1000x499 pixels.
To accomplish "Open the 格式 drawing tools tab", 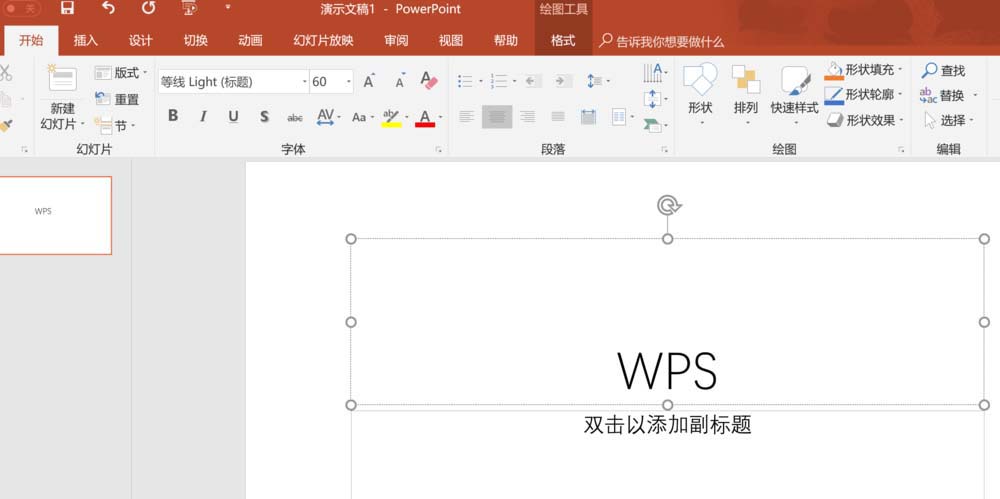I will tap(563, 41).
